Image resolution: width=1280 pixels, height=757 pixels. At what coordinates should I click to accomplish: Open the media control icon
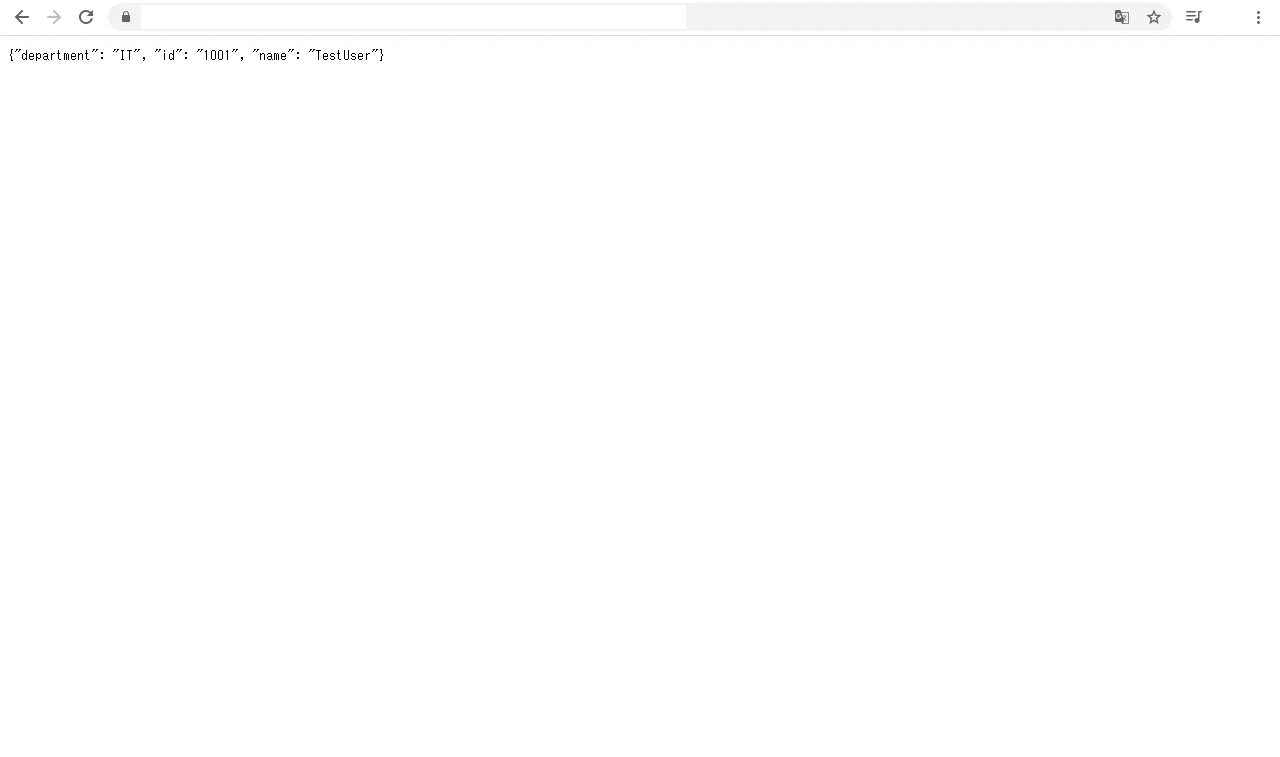click(x=1193, y=17)
